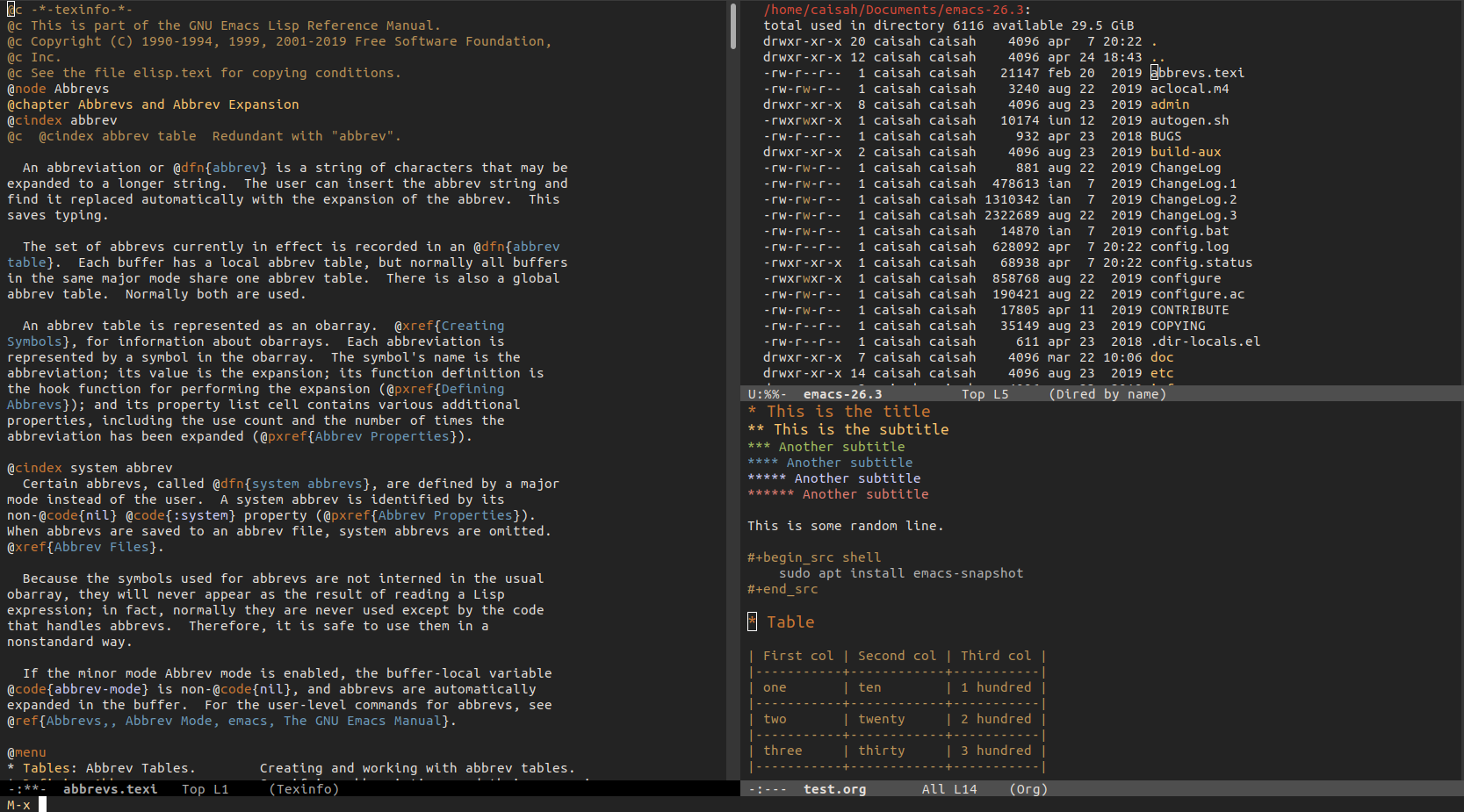Image resolution: width=1464 pixels, height=812 pixels.
Task: Fold the three-star 'Another subtitle' heading
Action: coord(826,447)
